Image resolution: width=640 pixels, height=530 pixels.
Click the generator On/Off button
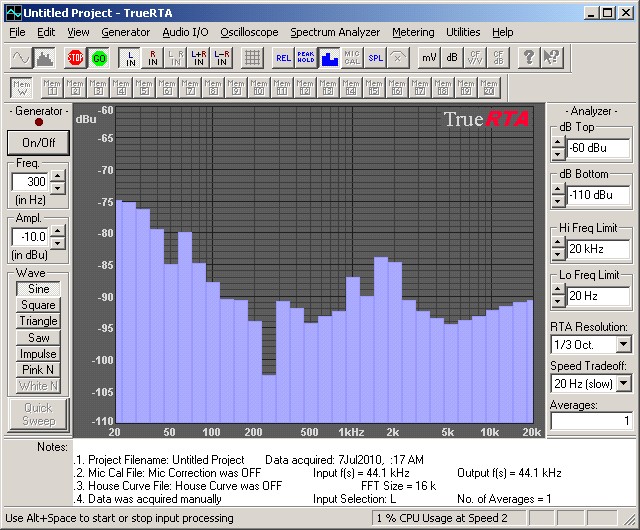point(38,142)
